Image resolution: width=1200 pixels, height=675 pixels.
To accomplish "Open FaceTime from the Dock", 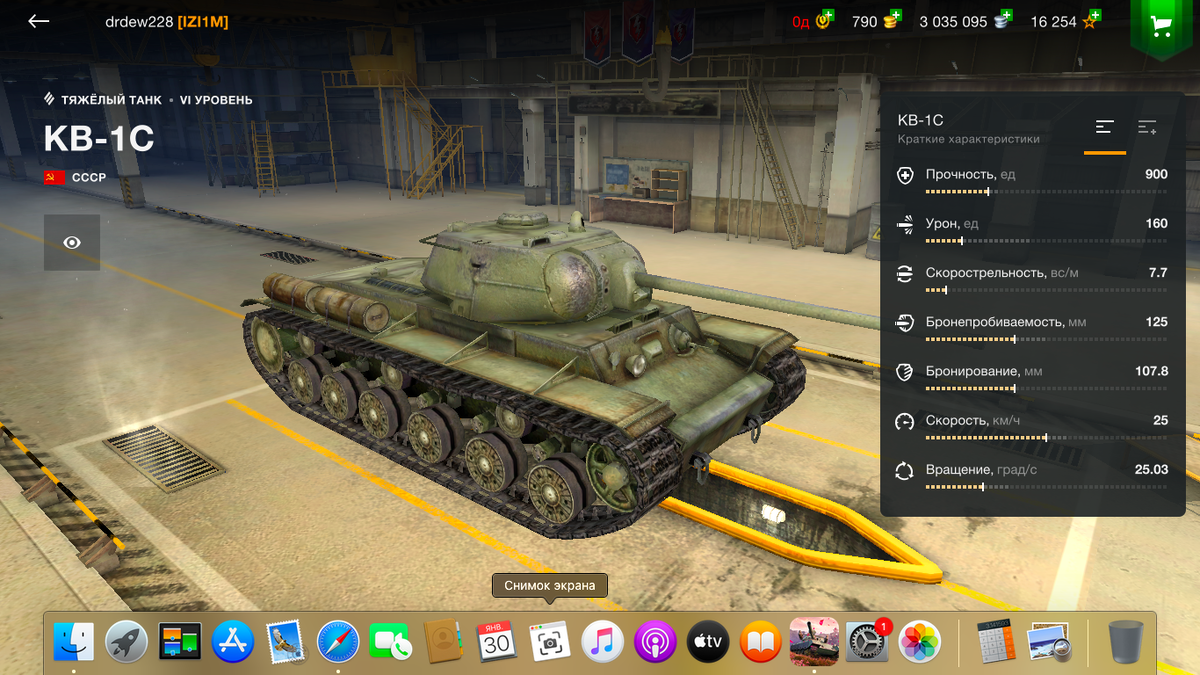I will 390,641.
